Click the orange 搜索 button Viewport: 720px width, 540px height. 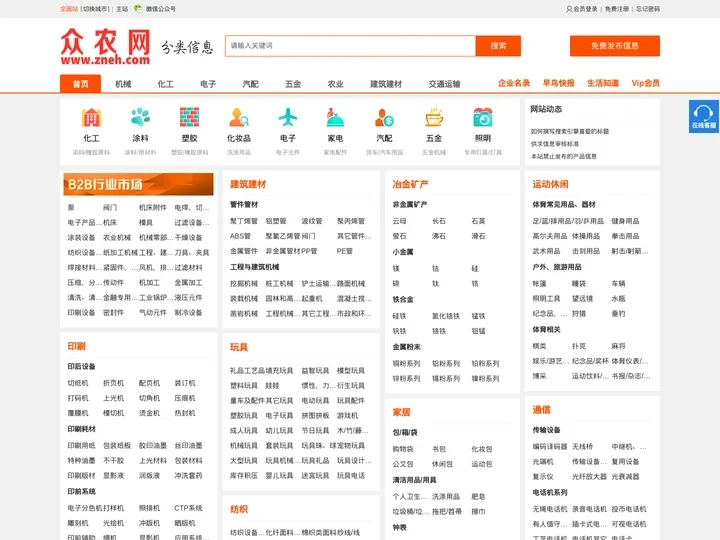498,45
